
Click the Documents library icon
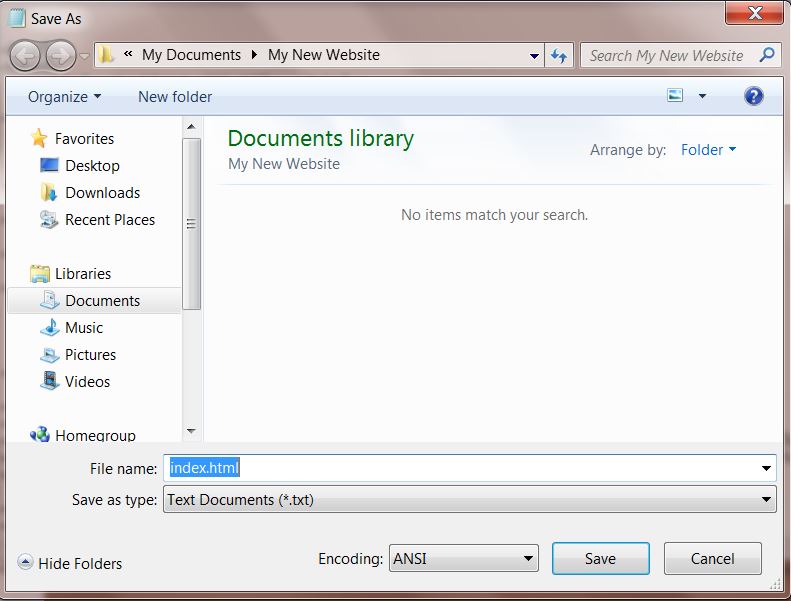(49, 300)
